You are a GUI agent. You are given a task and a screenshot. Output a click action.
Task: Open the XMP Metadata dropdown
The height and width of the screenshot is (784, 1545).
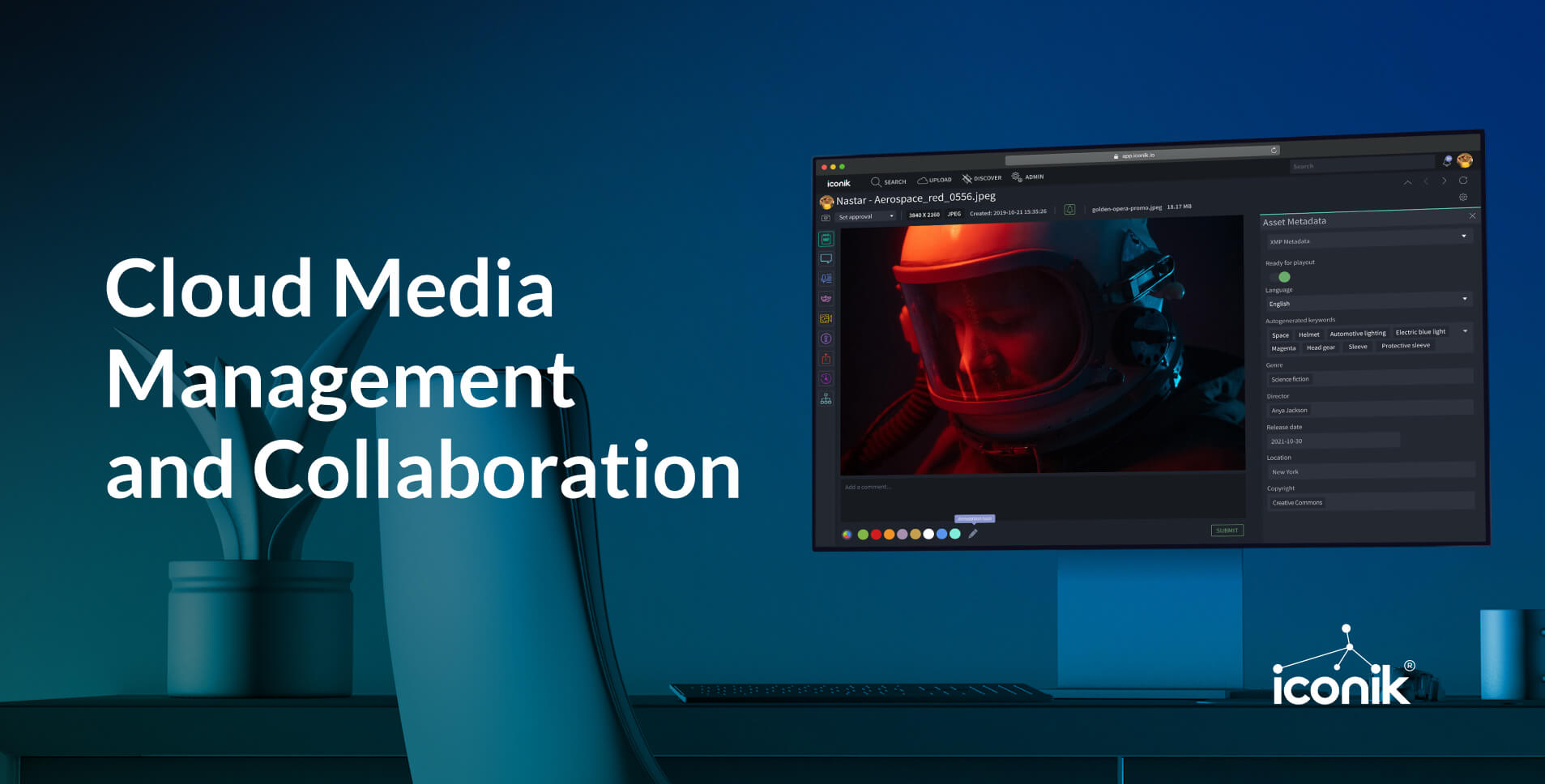pyautogui.click(x=1462, y=236)
